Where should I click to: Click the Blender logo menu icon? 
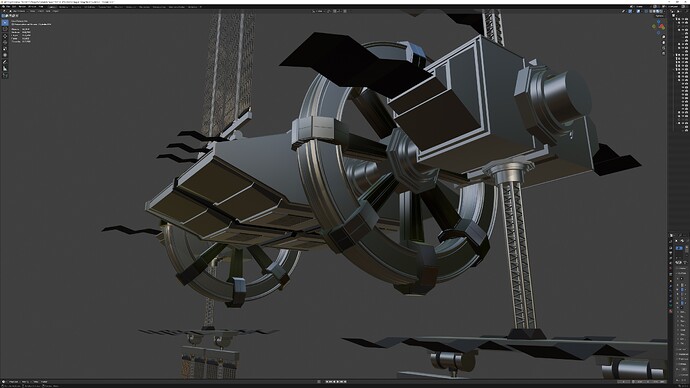[x=3, y=7]
